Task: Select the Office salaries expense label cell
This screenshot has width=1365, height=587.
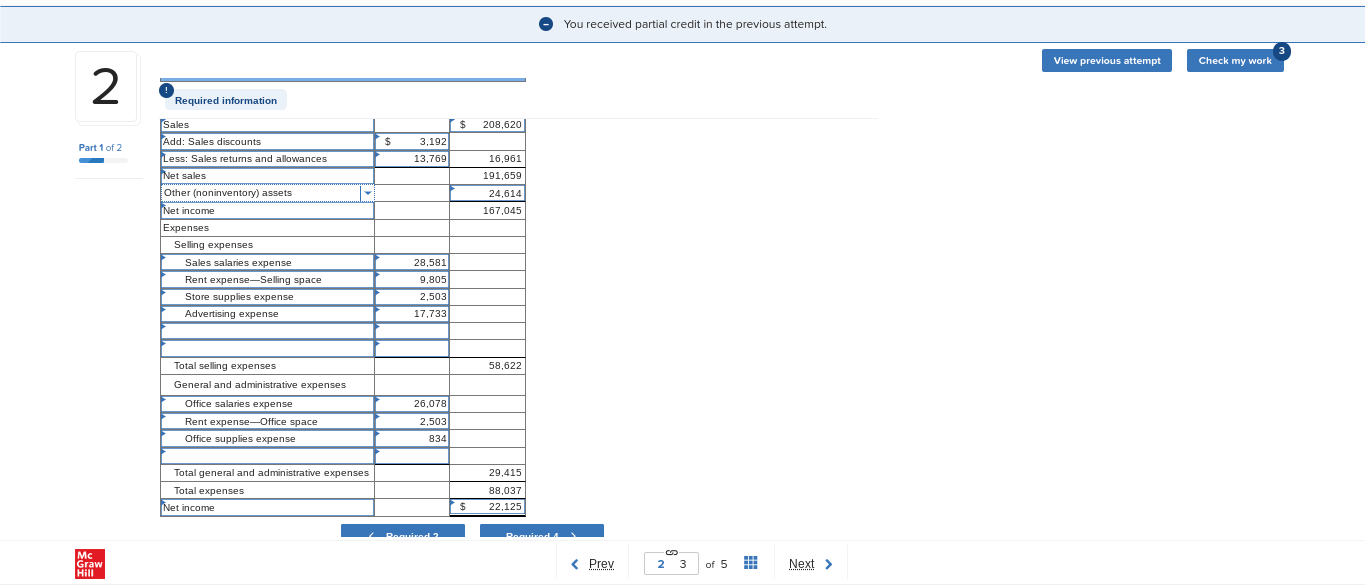Action: 267,404
